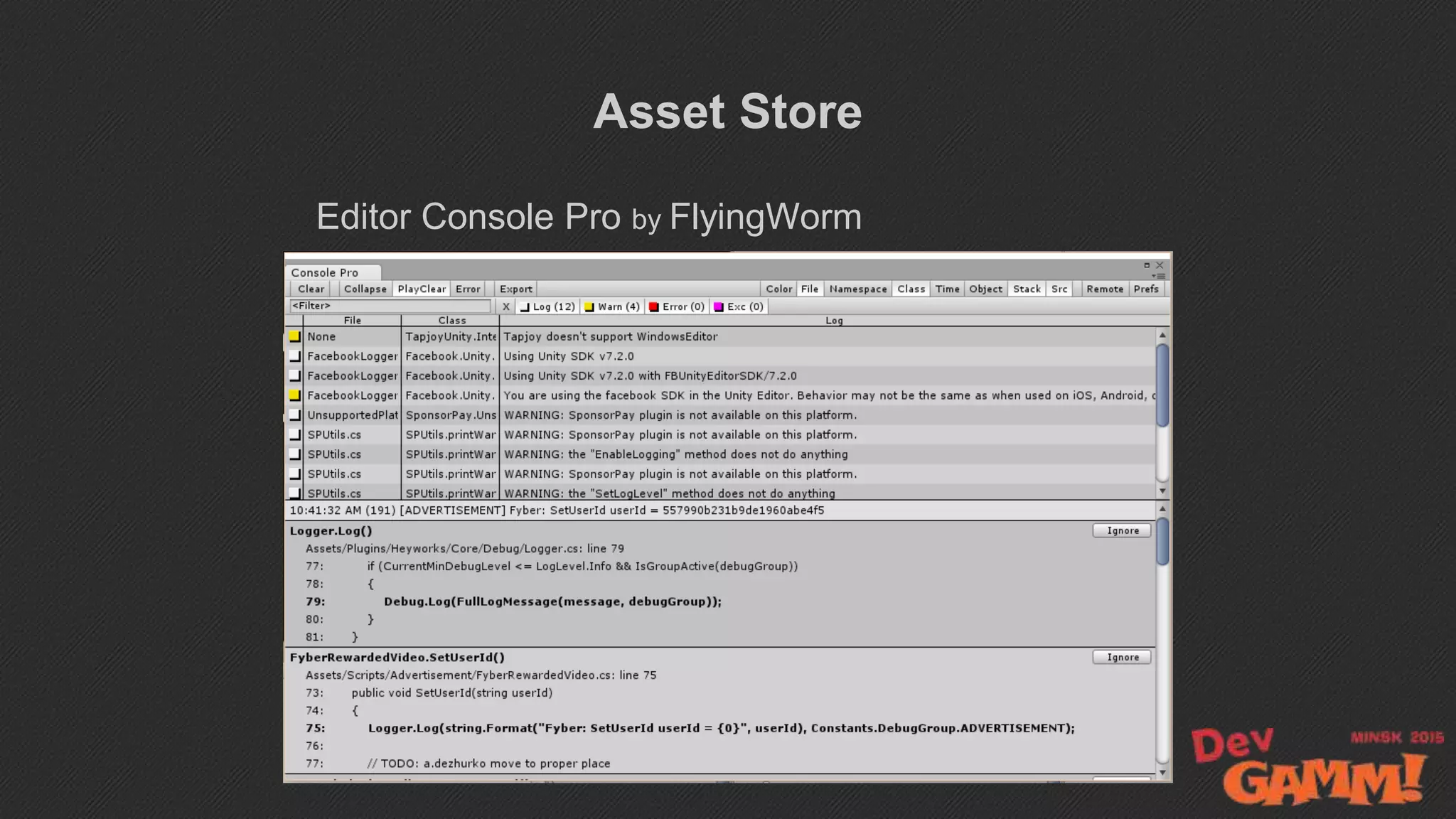Viewport: 1456px width, 819px height.
Task: Toggle the Error pause option
Action: click(468, 289)
